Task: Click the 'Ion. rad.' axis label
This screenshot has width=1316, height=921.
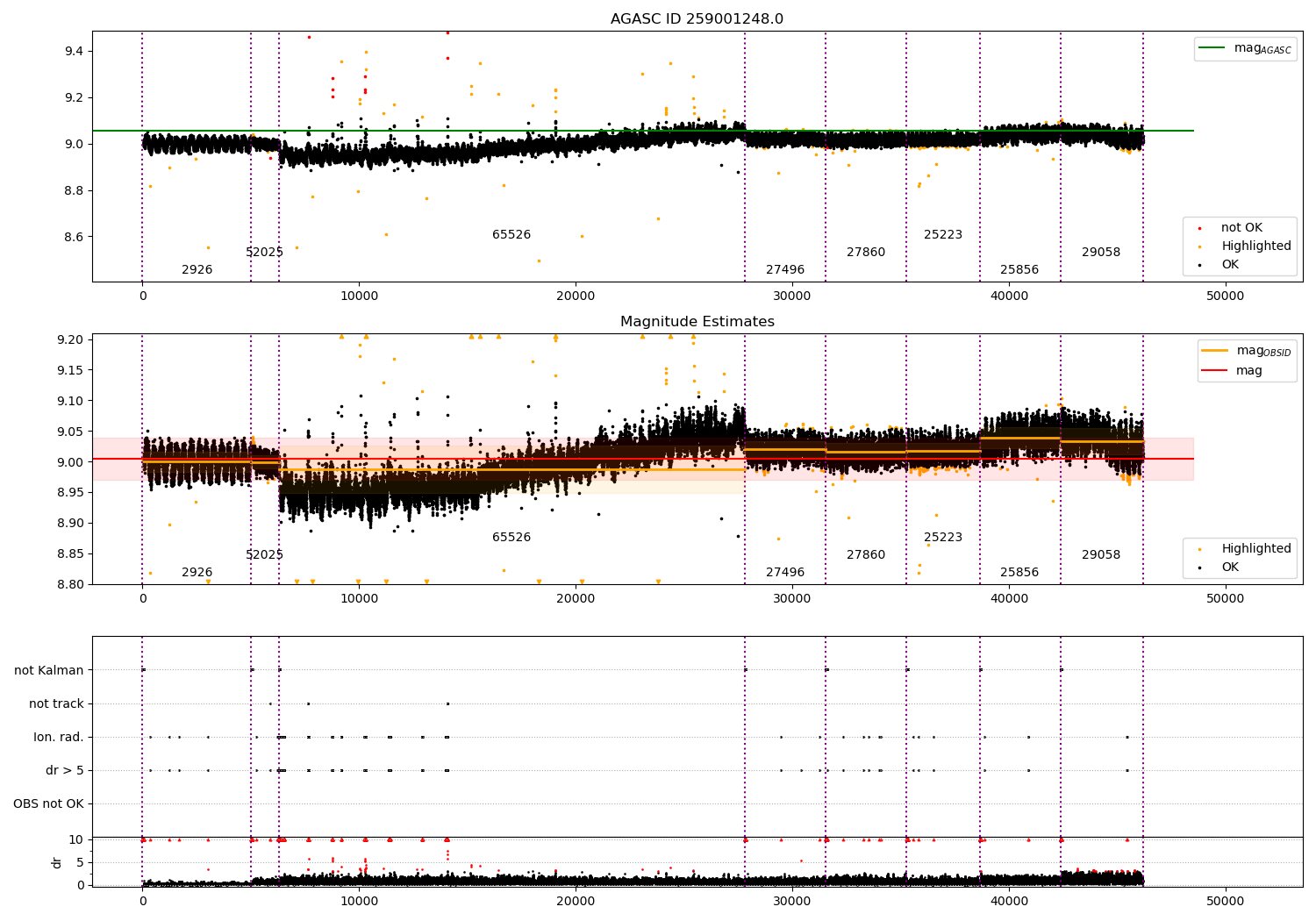Action: (x=59, y=737)
